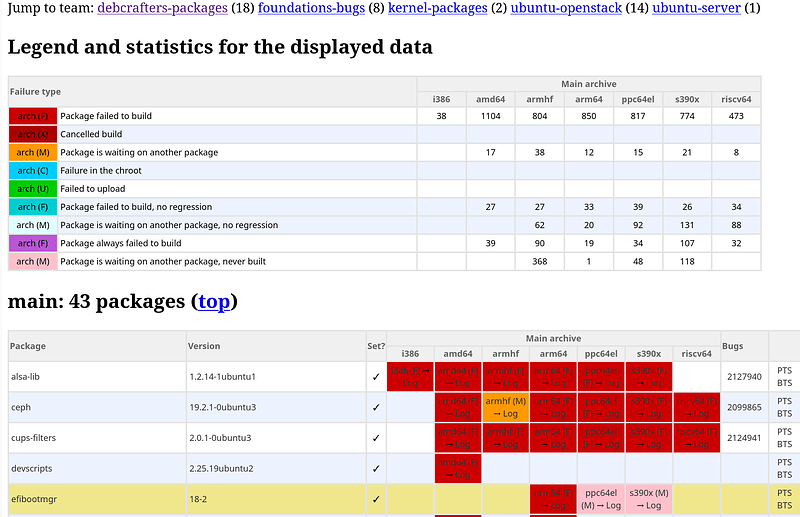
Task: Click red arch (F) 'Package failed to build' swatch
Action: coord(33,116)
